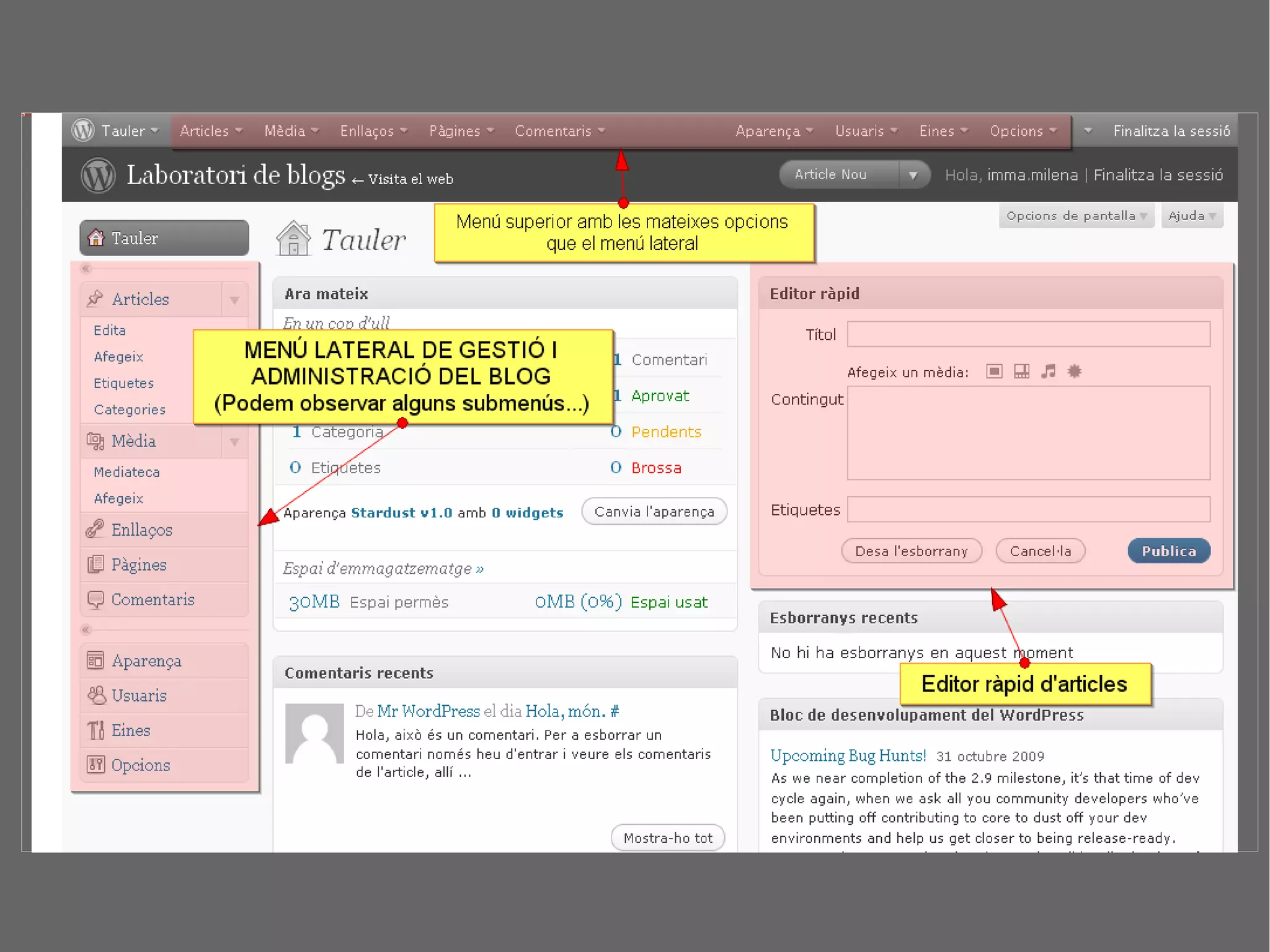Image resolution: width=1270 pixels, height=952 pixels.
Task: Click the Canvia l'aparença button
Action: point(654,512)
